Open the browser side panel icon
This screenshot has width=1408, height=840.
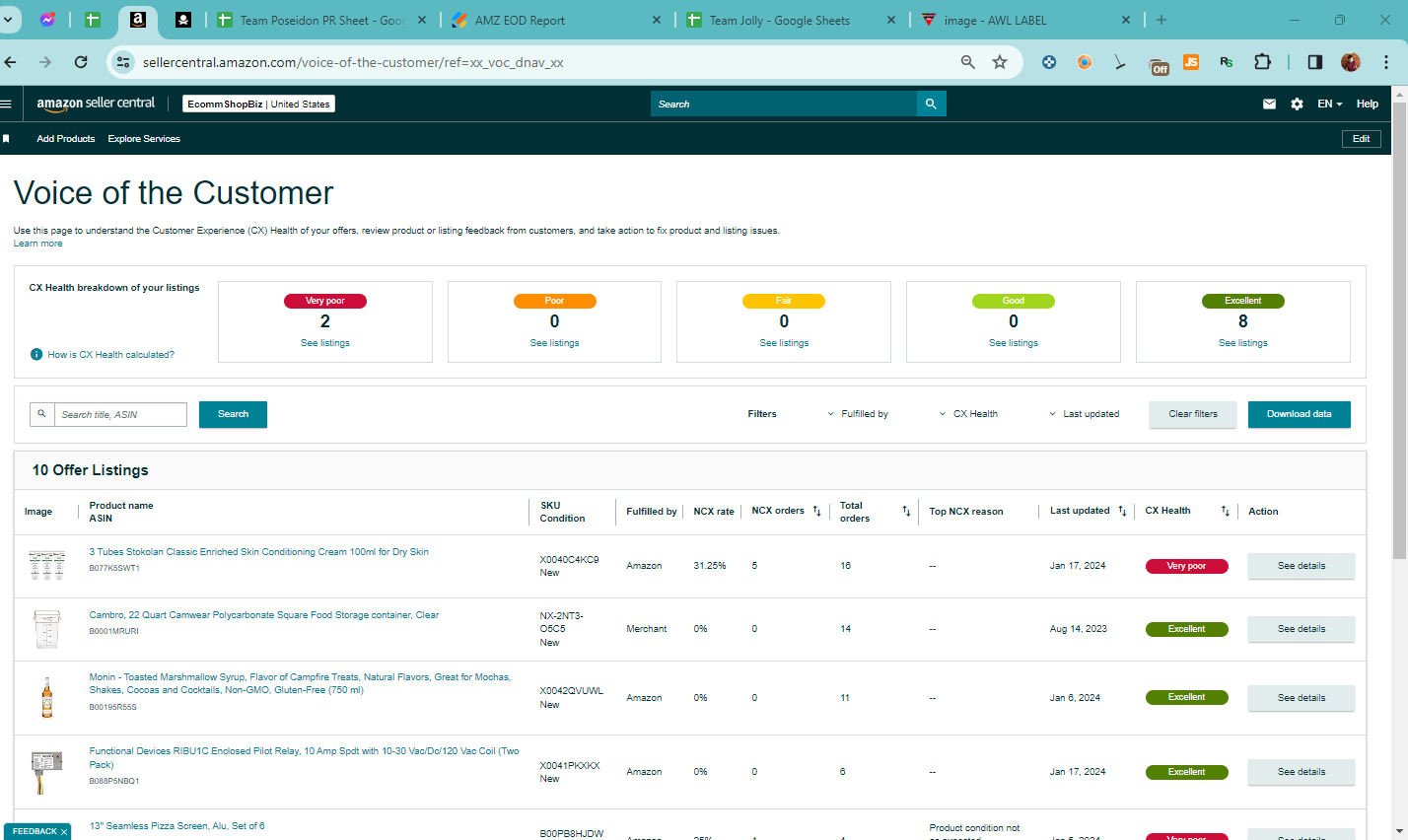[1314, 62]
